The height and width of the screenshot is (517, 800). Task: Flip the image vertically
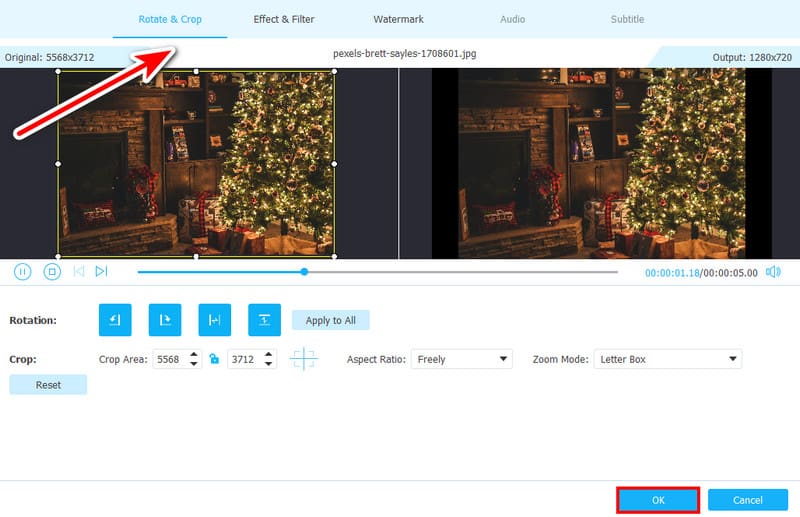(x=264, y=320)
